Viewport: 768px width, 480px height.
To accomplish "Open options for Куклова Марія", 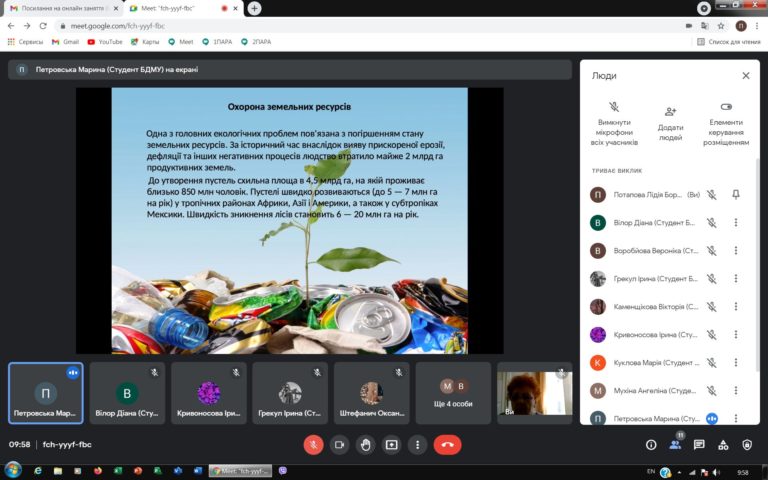I will click(736, 362).
